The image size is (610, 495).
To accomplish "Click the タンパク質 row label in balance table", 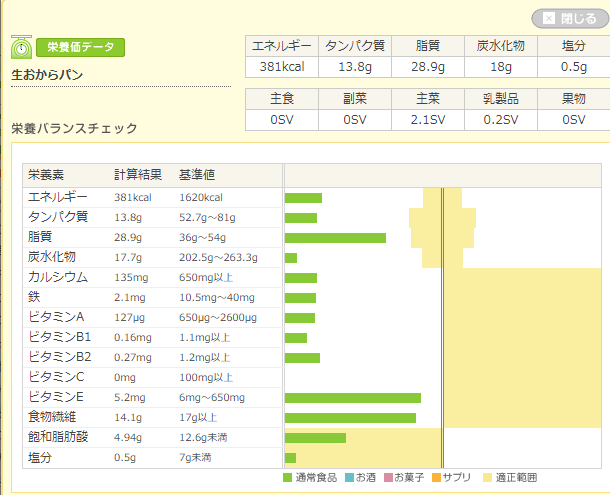I will 58,217.
